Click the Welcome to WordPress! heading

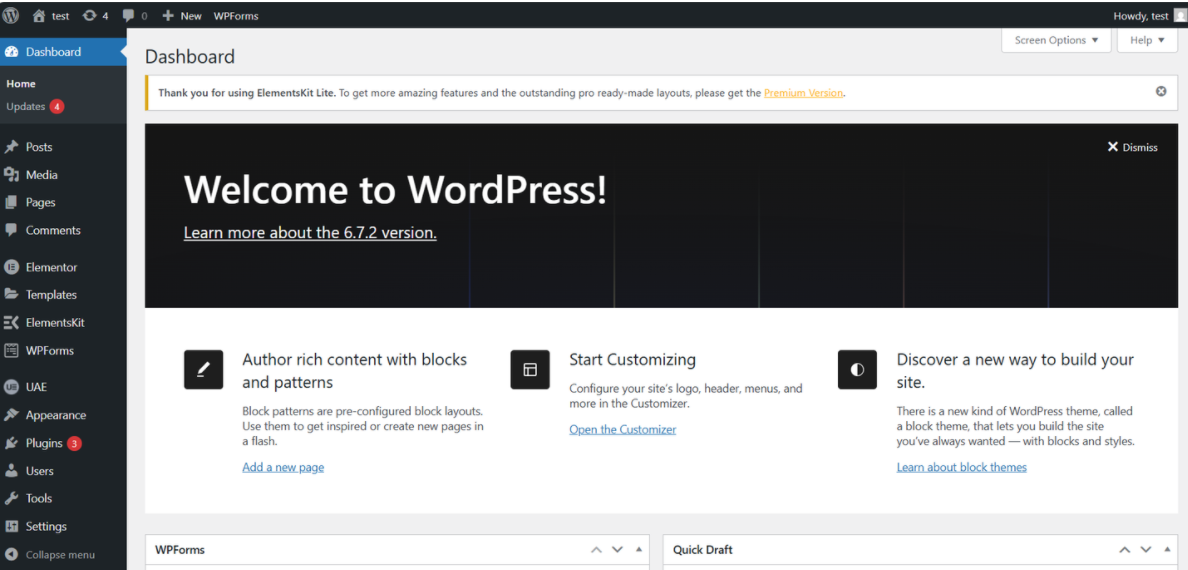pyautogui.click(x=395, y=189)
